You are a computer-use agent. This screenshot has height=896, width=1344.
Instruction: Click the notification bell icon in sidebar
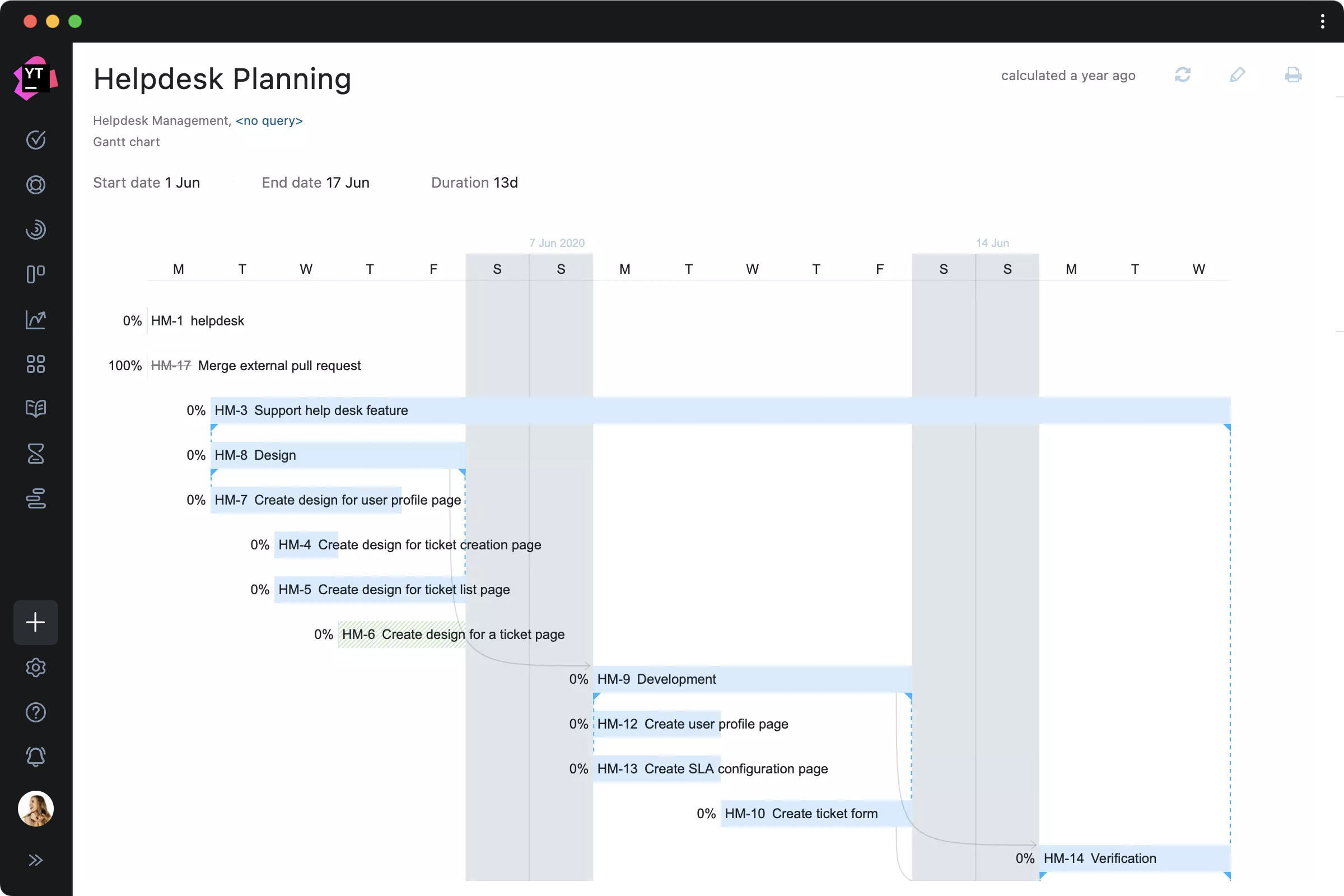tap(36, 757)
